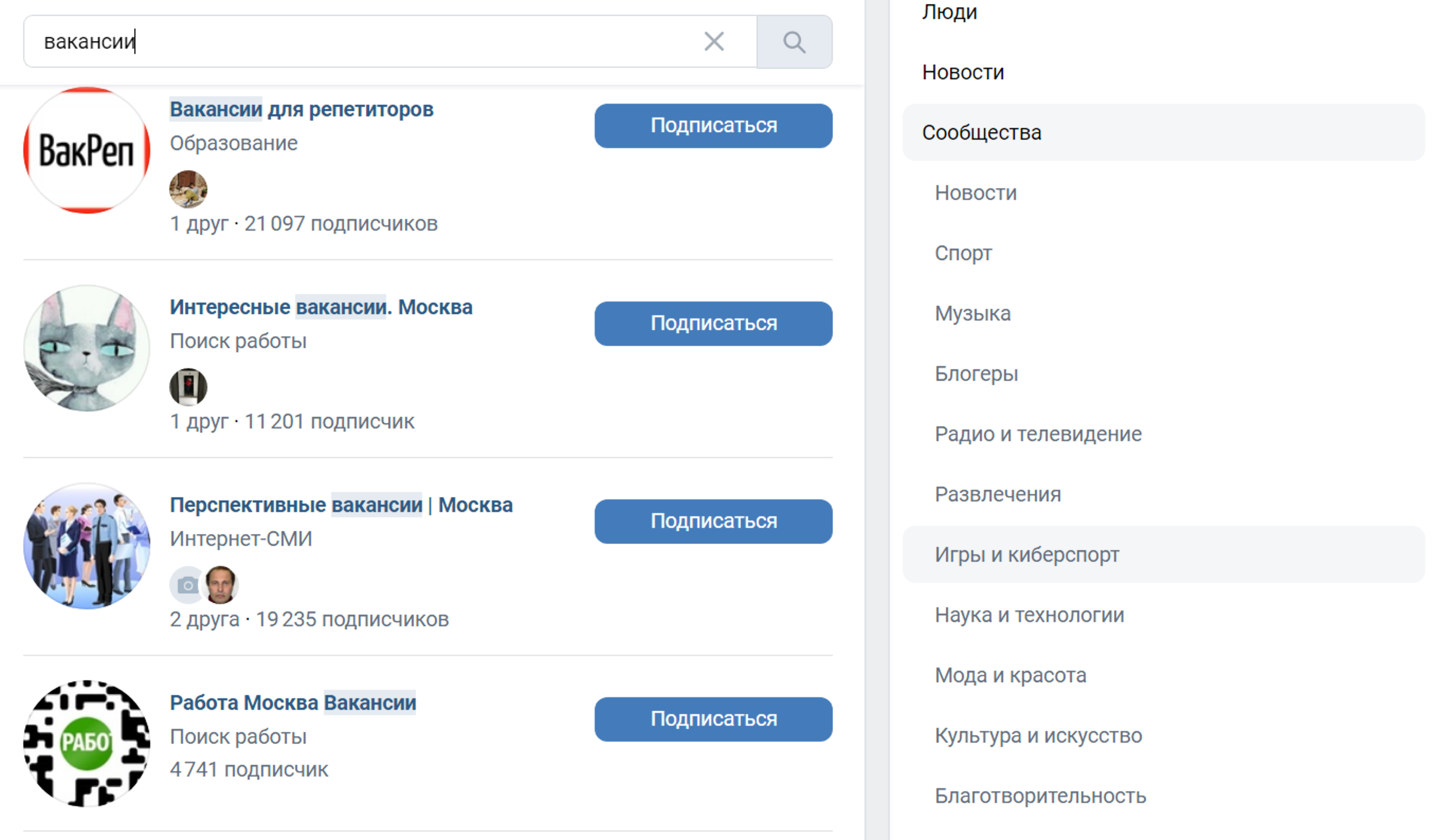This screenshot has height=840, width=1437.
Task: View friend avatar under Вакансии для репетиторов
Action: click(188, 189)
